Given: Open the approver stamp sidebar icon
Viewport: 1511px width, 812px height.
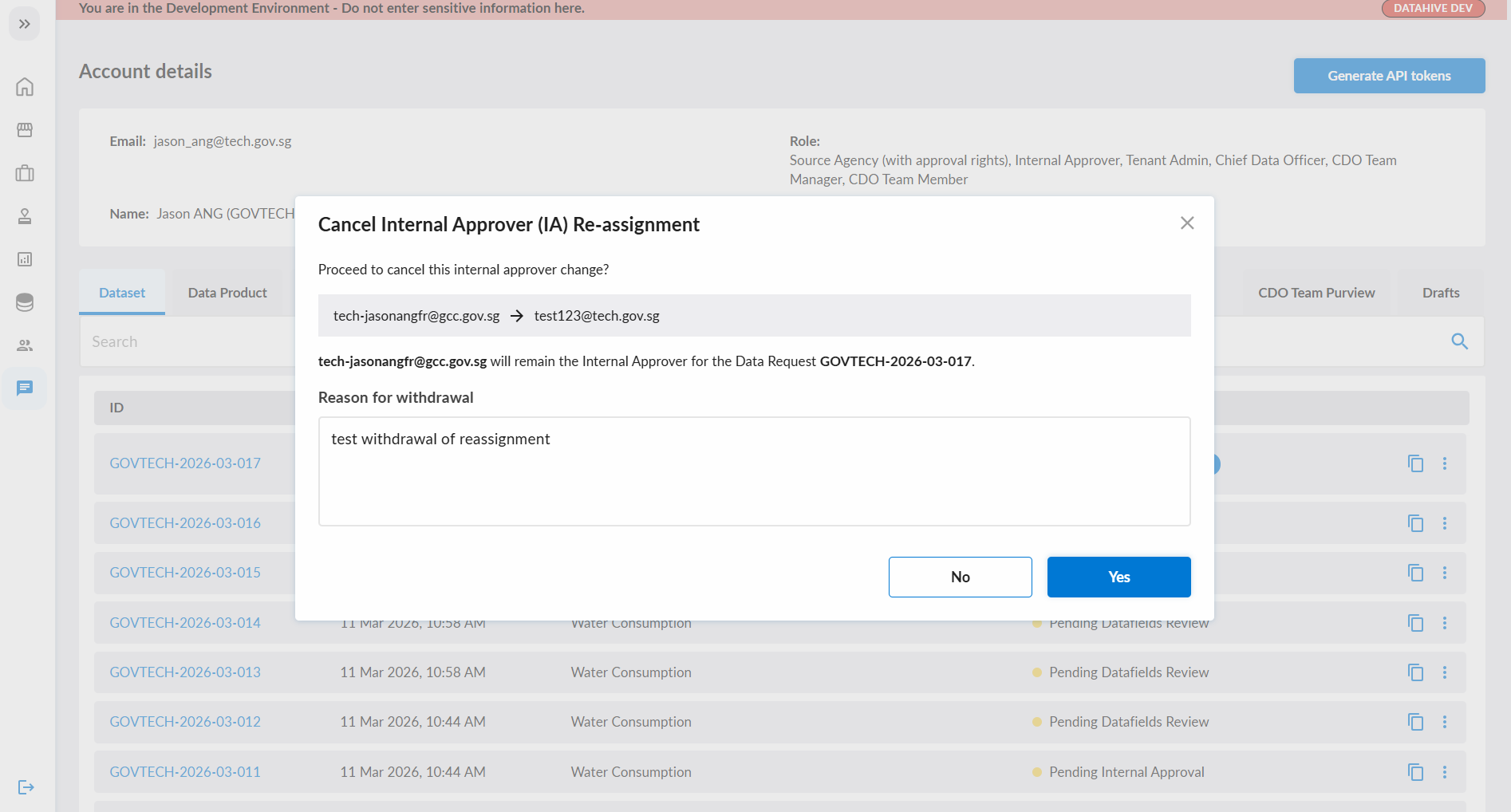Looking at the screenshot, I should tap(25, 216).
